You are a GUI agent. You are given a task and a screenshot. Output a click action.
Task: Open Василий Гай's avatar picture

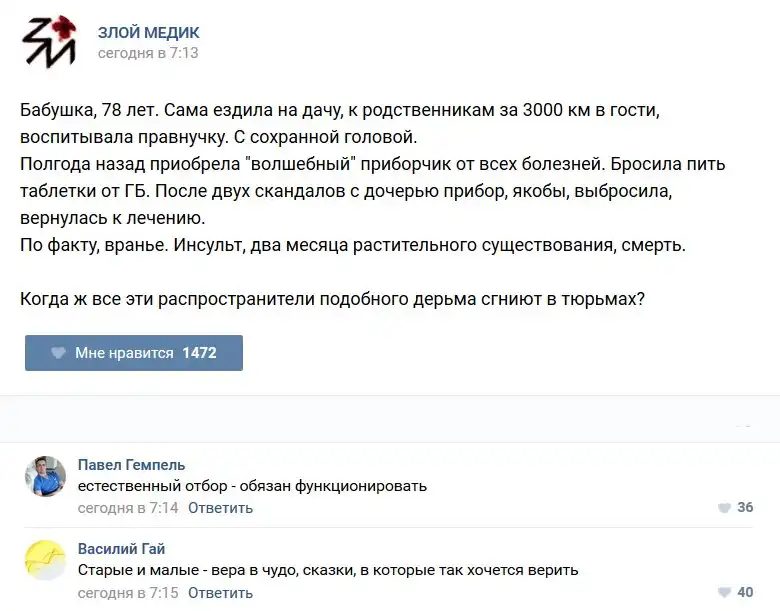[x=45, y=560]
